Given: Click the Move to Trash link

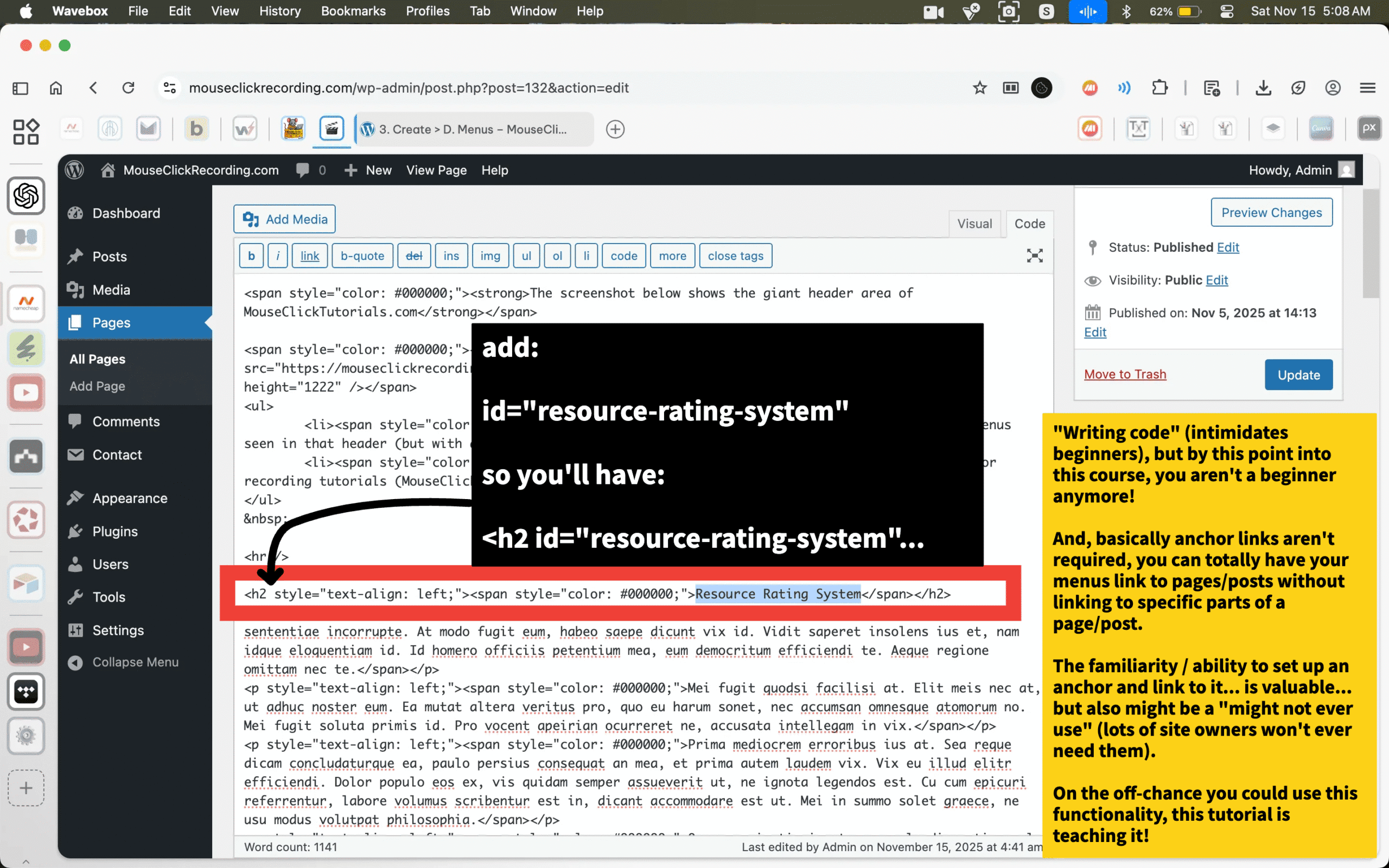Looking at the screenshot, I should click(x=1124, y=374).
